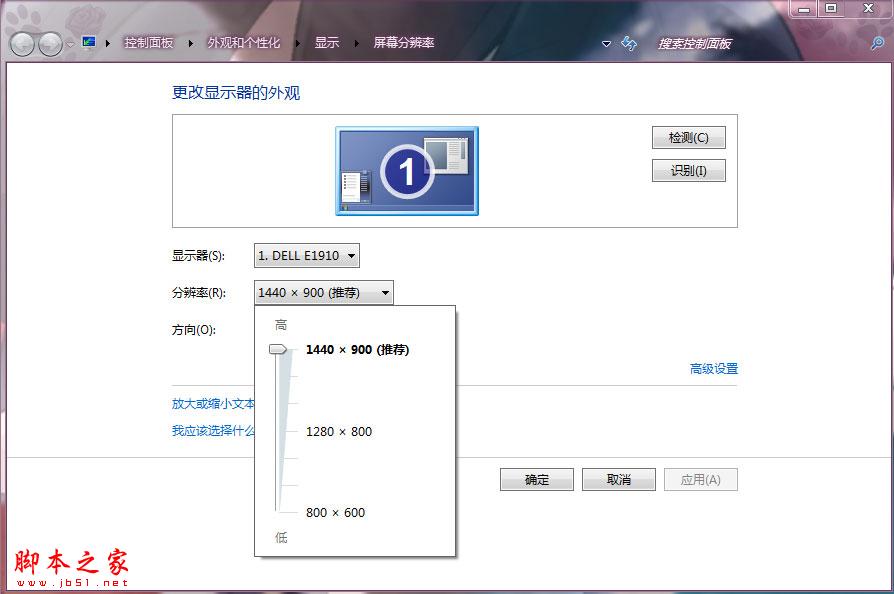Click the 放大或缩小文本 link

pyautogui.click(x=210, y=405)
